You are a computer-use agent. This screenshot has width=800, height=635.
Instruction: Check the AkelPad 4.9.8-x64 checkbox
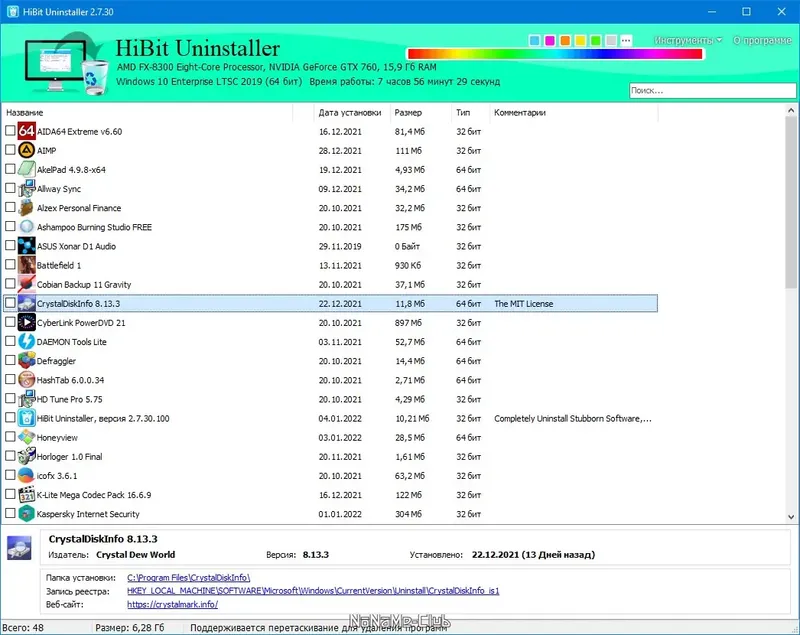(x=10, y=169)
